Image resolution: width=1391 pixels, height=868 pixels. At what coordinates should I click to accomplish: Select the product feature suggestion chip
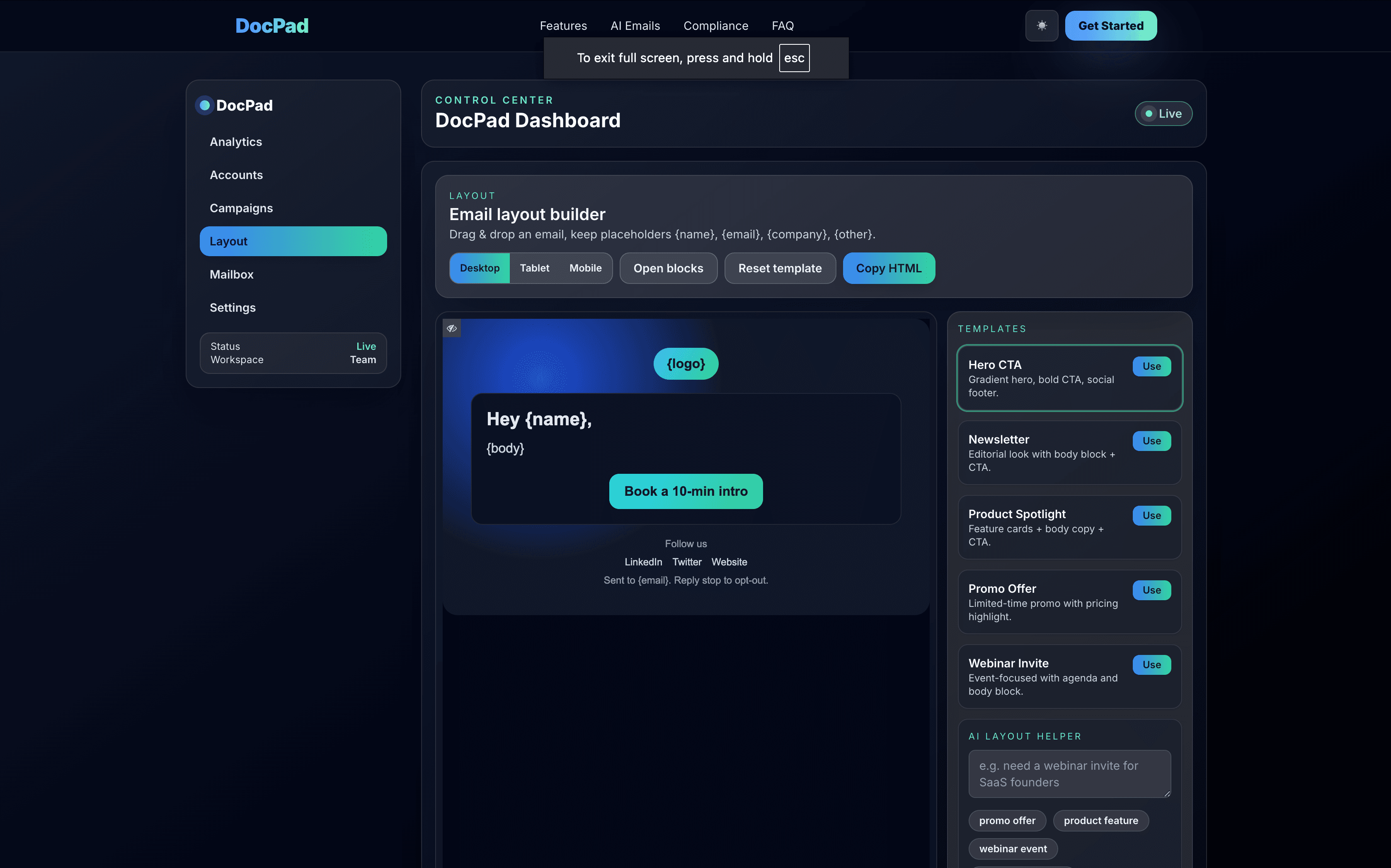click(1100, 821)
